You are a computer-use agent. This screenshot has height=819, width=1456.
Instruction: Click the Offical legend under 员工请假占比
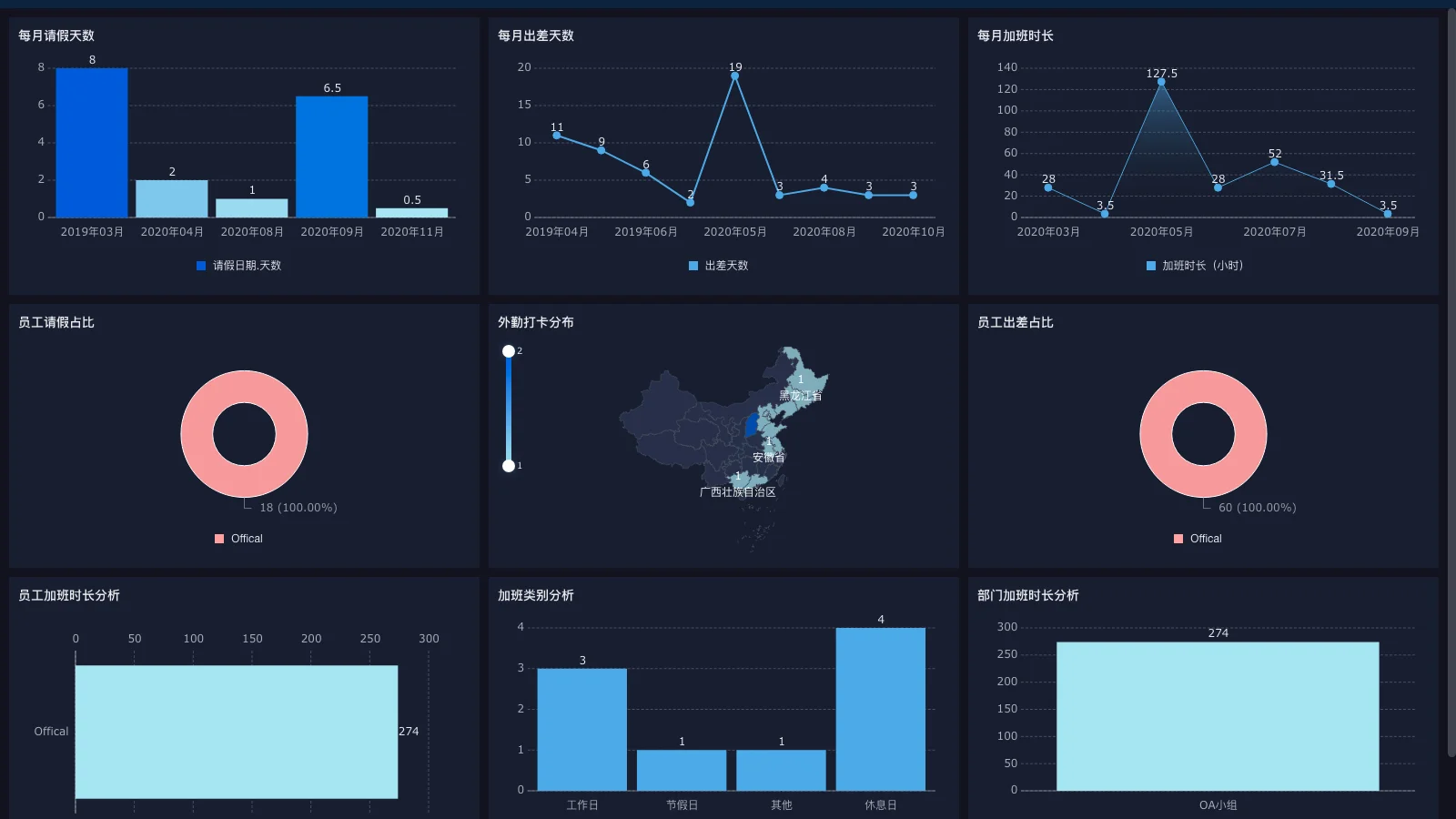tap(238, 539)
